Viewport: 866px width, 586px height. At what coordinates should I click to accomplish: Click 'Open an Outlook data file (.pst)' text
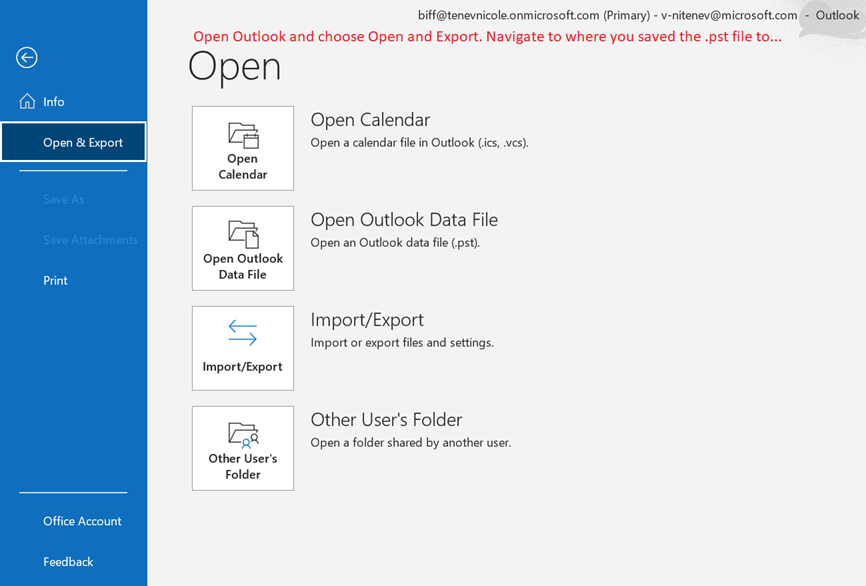[395, 242]
